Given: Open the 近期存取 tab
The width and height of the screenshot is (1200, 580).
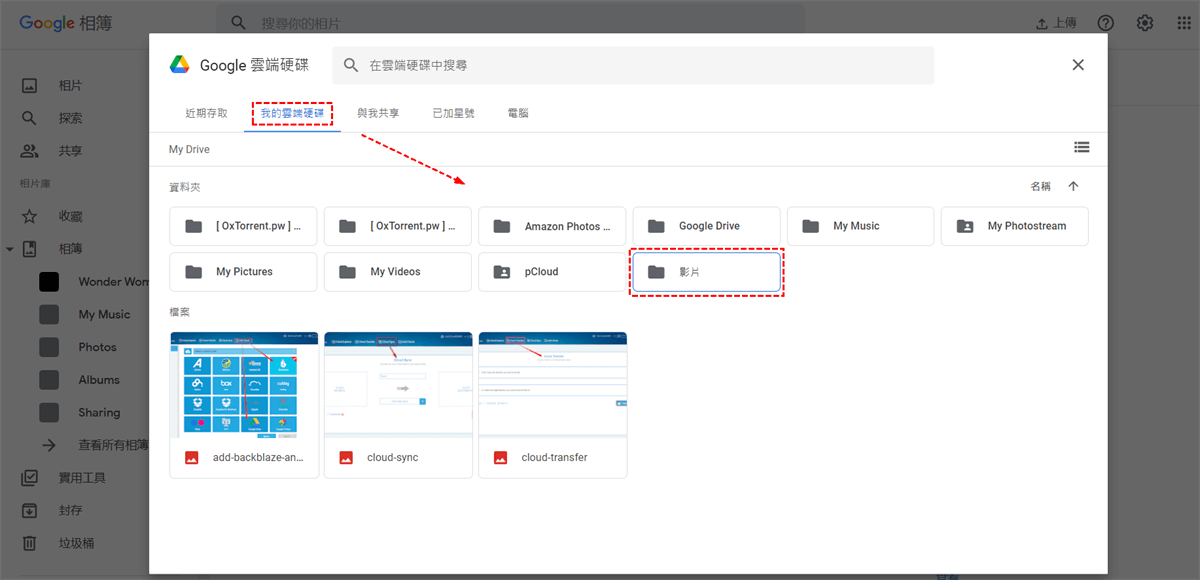Looking at the screenshot, I should point(206,113).
